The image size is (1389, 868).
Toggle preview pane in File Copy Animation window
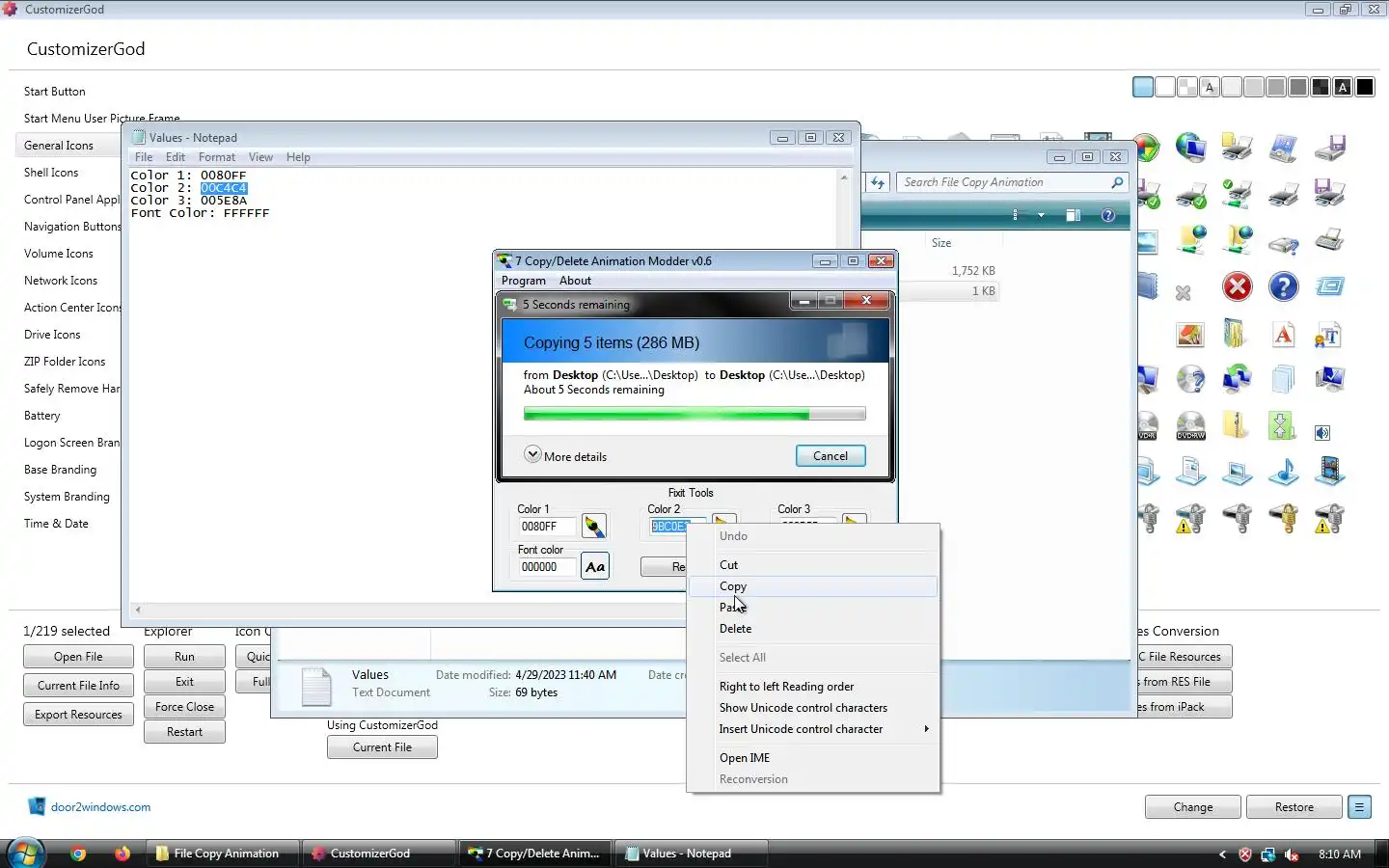click(1073, 215)
